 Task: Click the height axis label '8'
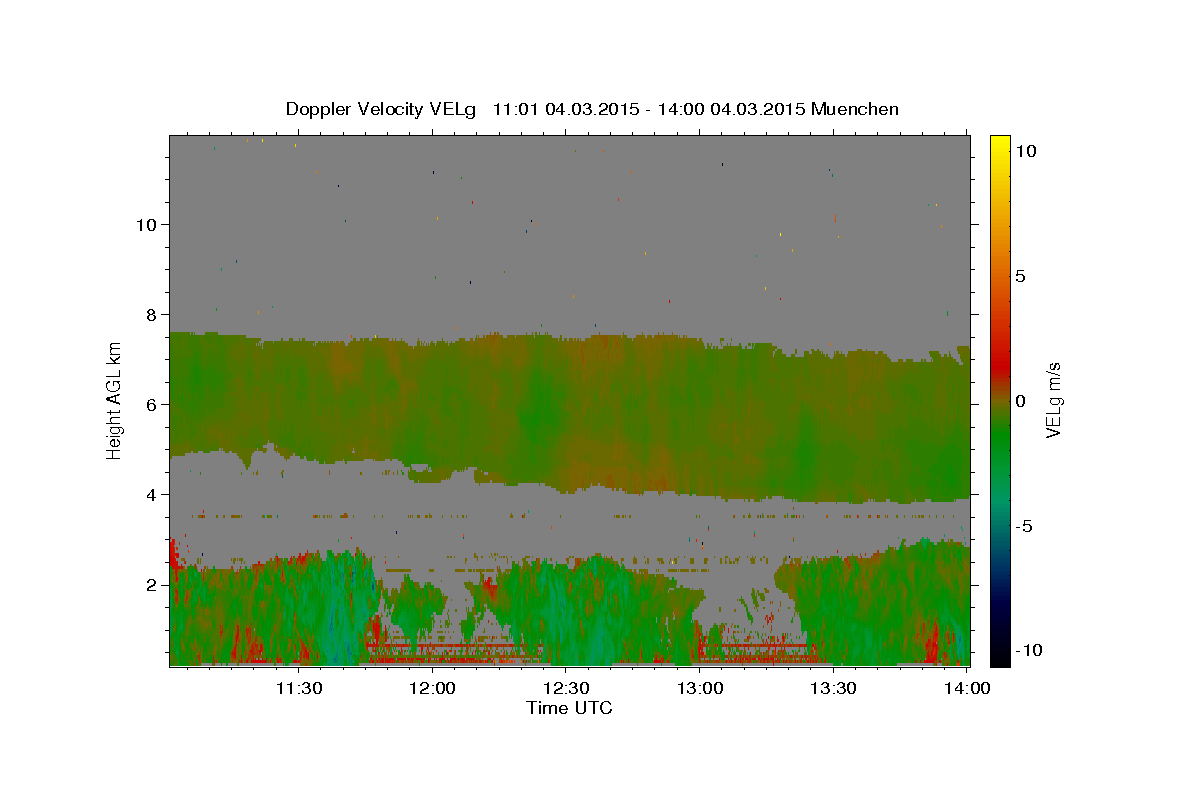pyautogui.click(x=151, y=314)
